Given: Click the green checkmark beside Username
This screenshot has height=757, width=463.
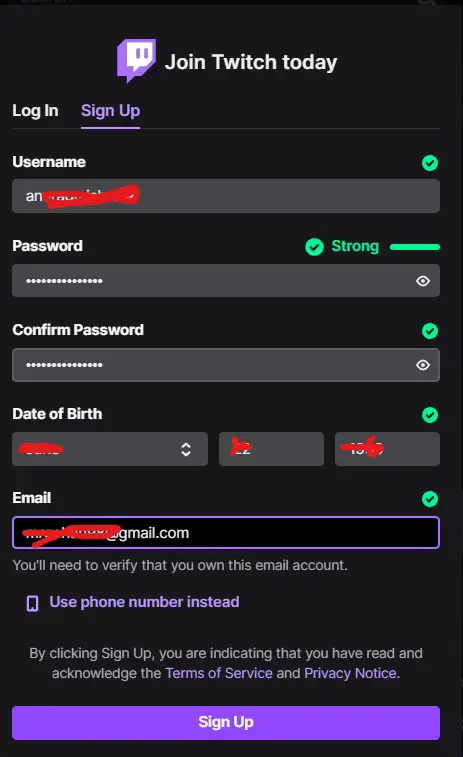Looking at the screenshot, I should tap(430, 163).
